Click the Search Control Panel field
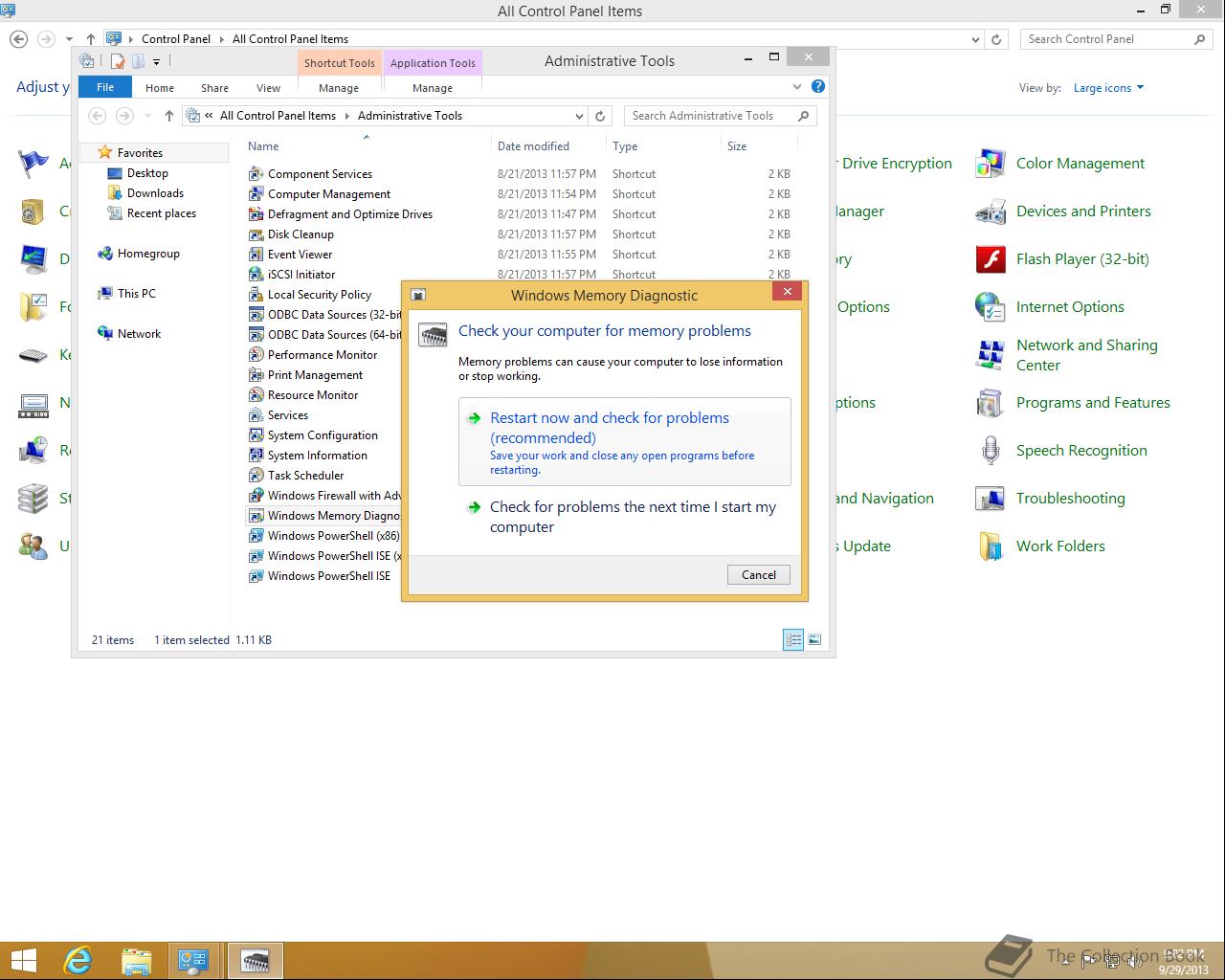1225x980 pixels. 1115,39
